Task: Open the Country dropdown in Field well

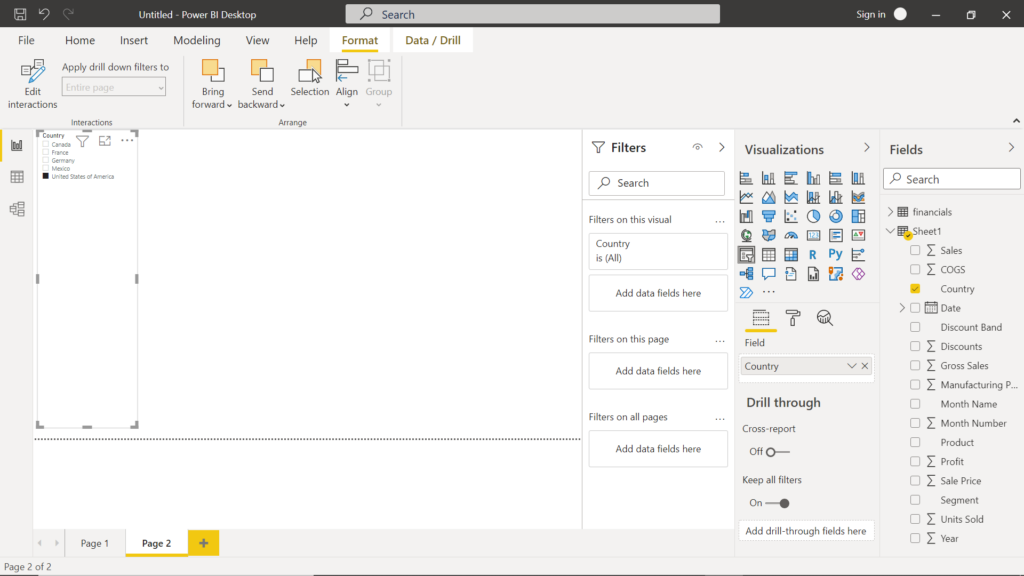Action: tap(851, 365)
